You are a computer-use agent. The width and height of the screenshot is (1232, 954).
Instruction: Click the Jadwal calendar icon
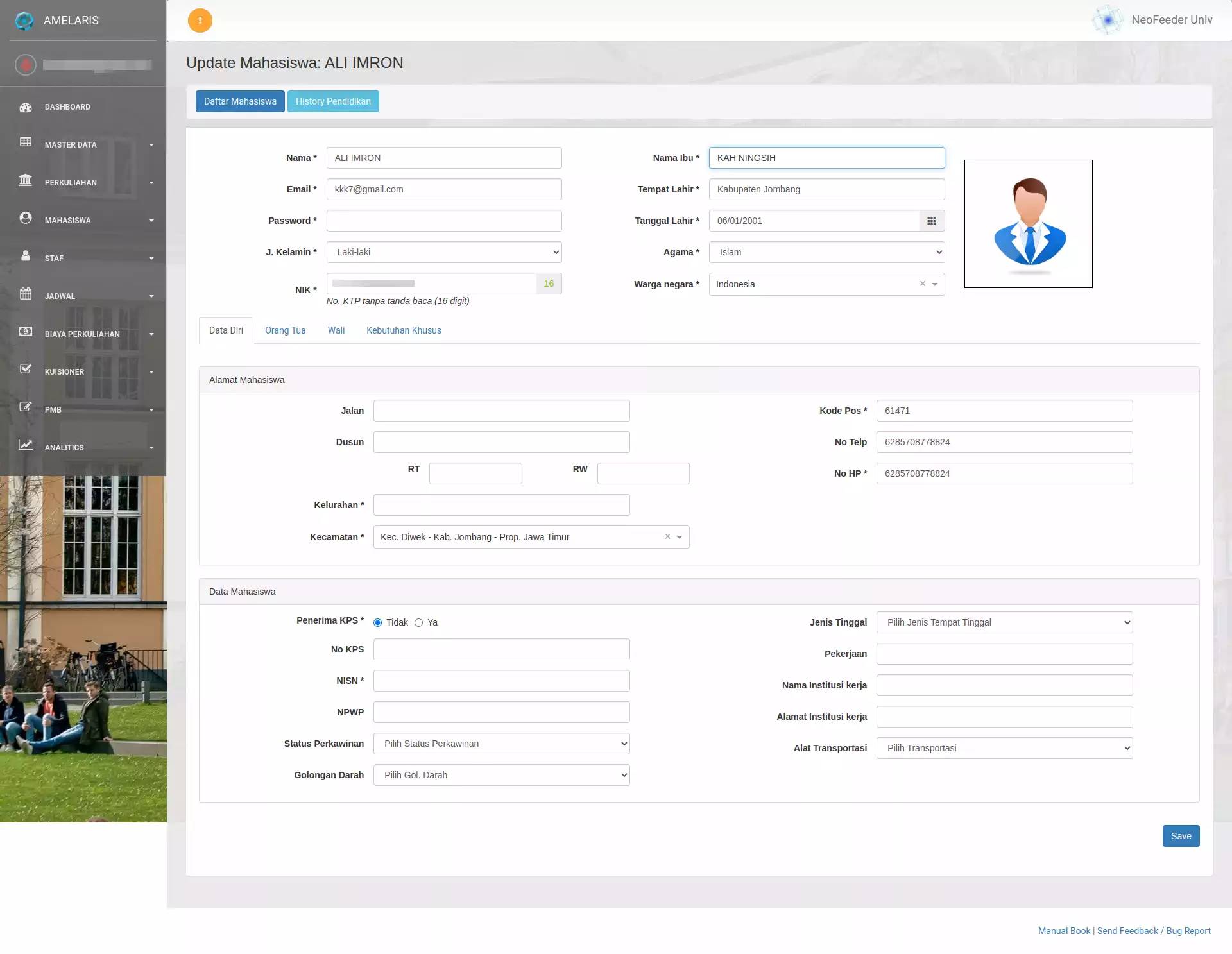pos(26,293)
